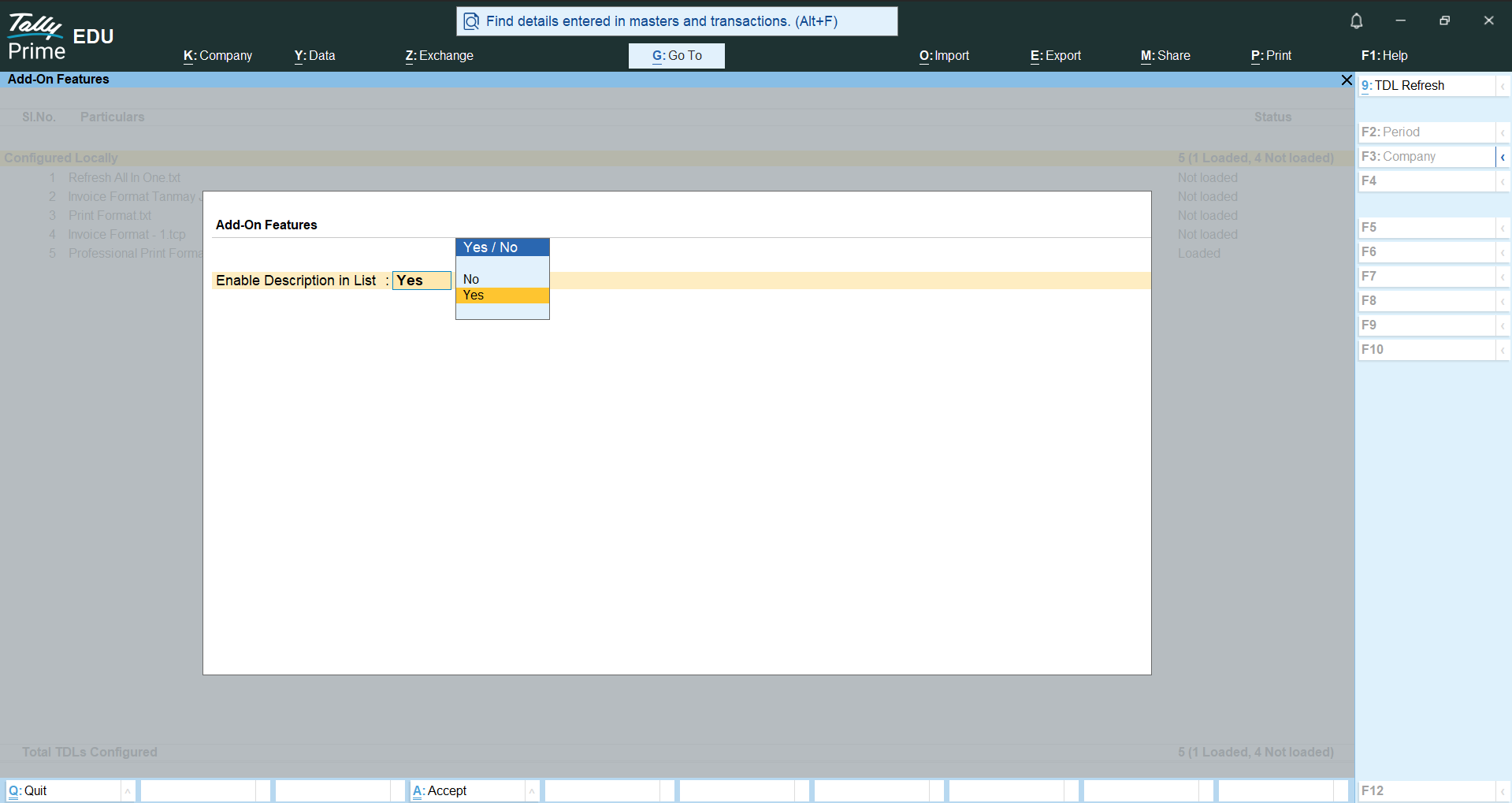Close the Add-On Features report with X

[1347, 80]
